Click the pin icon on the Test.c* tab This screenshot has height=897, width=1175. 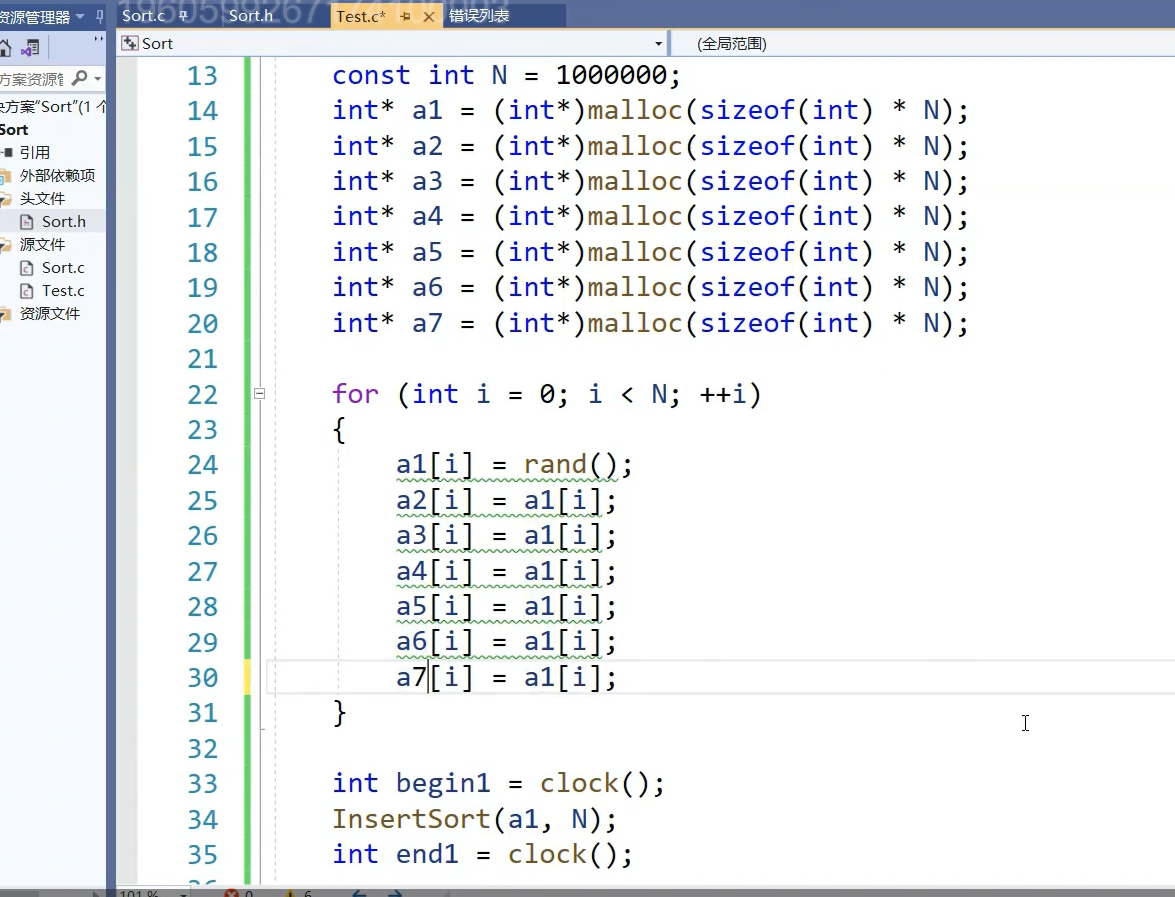click(x=405, y=16)
